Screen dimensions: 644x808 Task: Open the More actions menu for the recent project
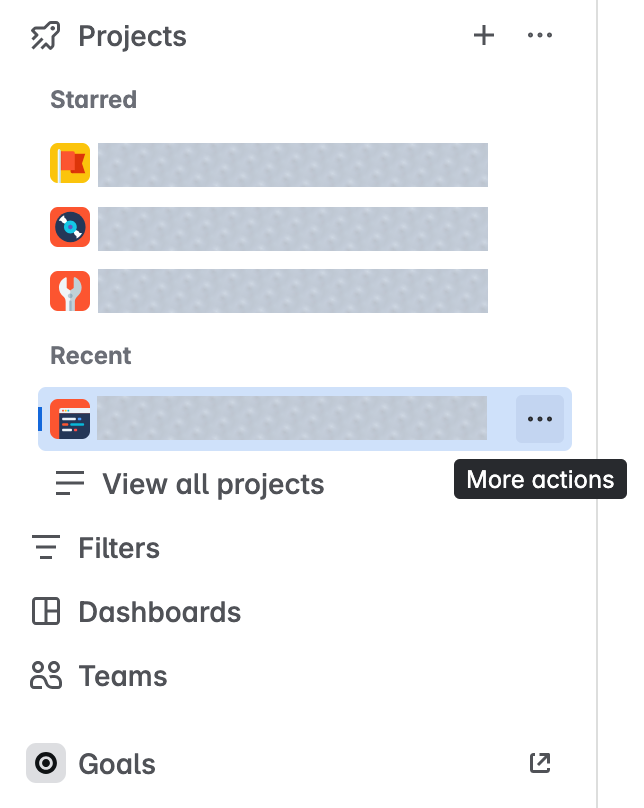tap(539, 419)
